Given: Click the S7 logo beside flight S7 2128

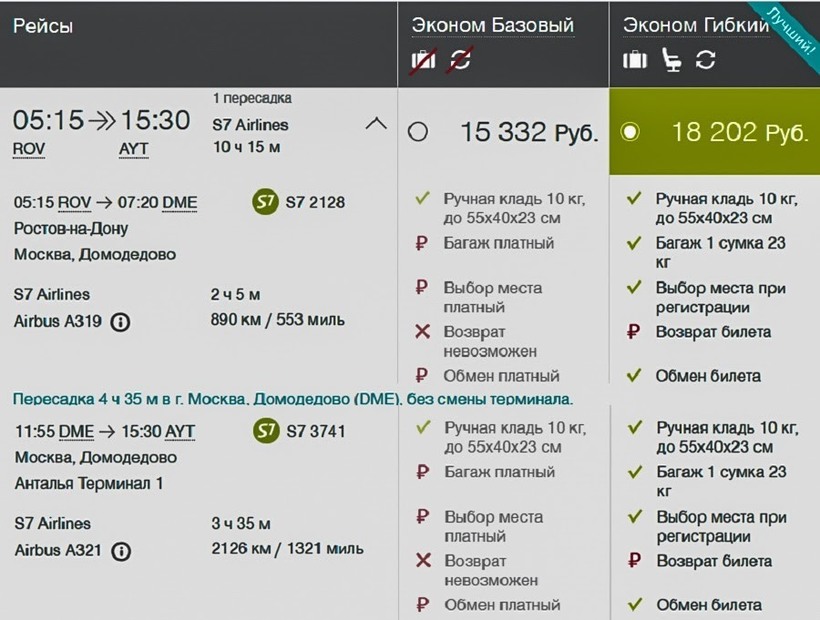Looking at the screenshot, I should tap(265, 202).
